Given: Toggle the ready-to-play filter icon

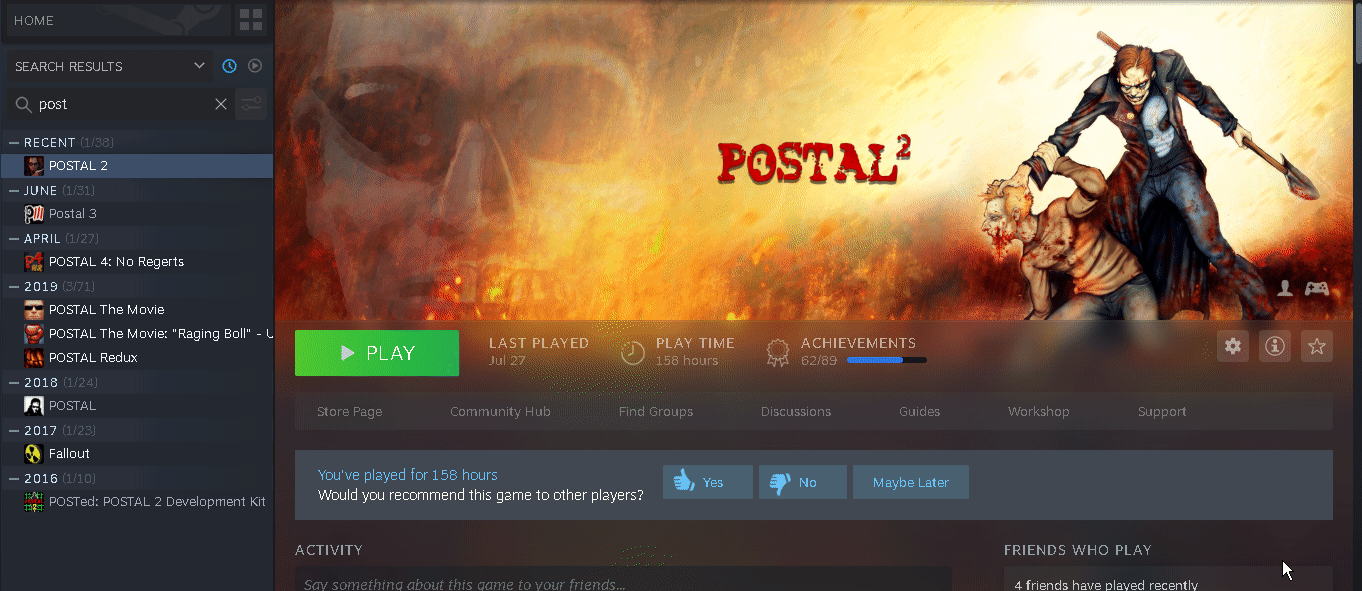Looking at the screenshot, I should [x=255, y=66].
